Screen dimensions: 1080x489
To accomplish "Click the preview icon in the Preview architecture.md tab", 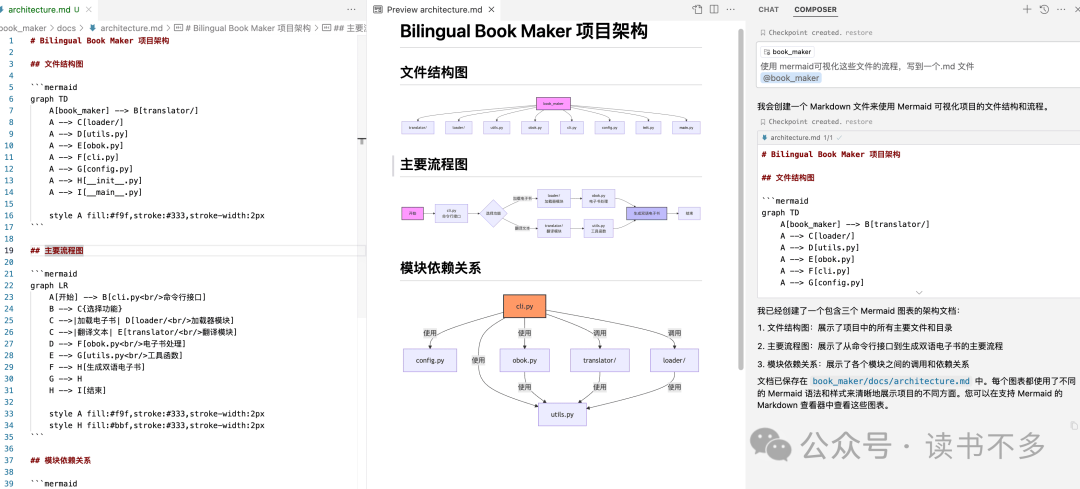I will pyautogui.click(x=377, y=10).
